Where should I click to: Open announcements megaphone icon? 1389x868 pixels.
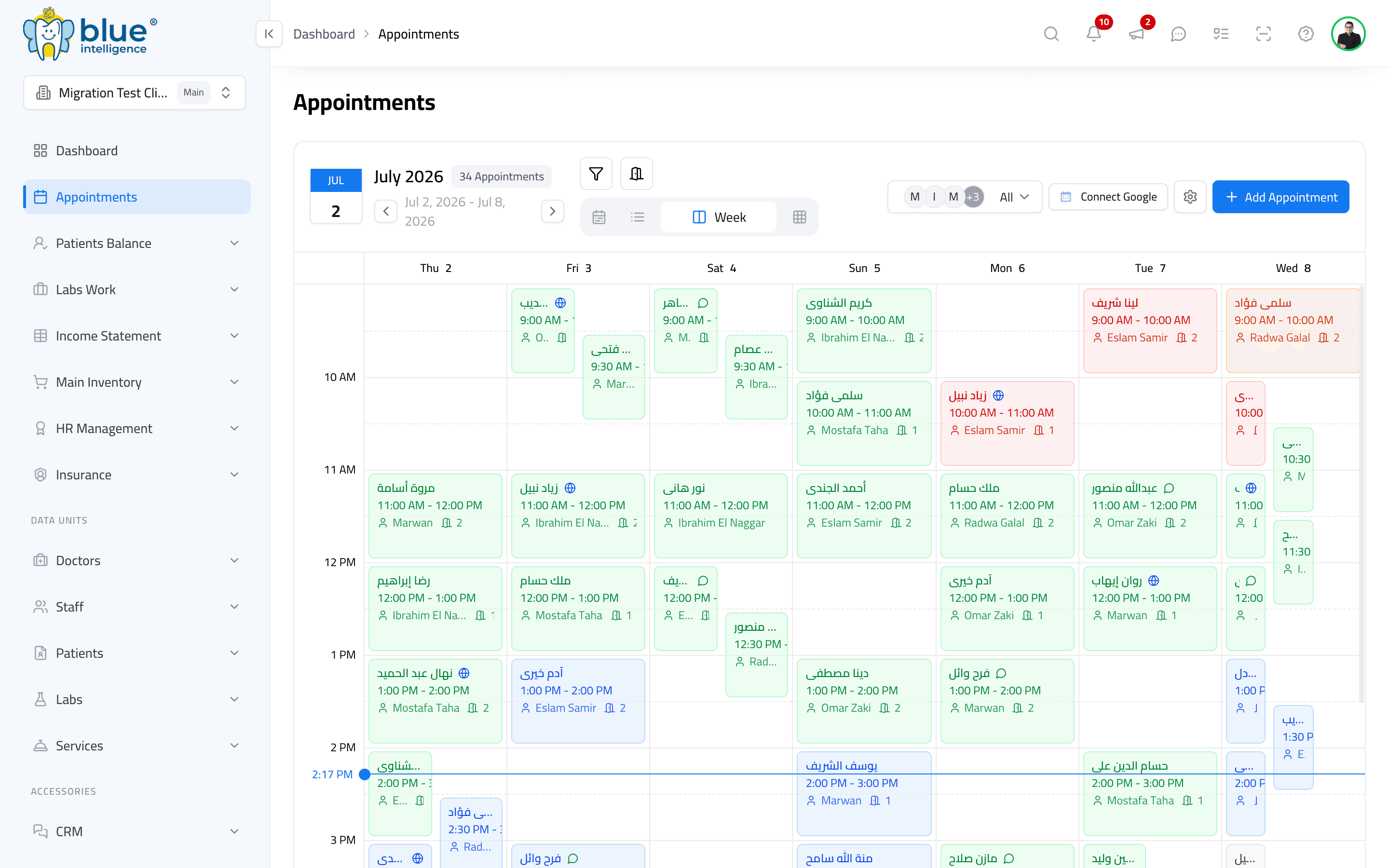coord(1136,34)
